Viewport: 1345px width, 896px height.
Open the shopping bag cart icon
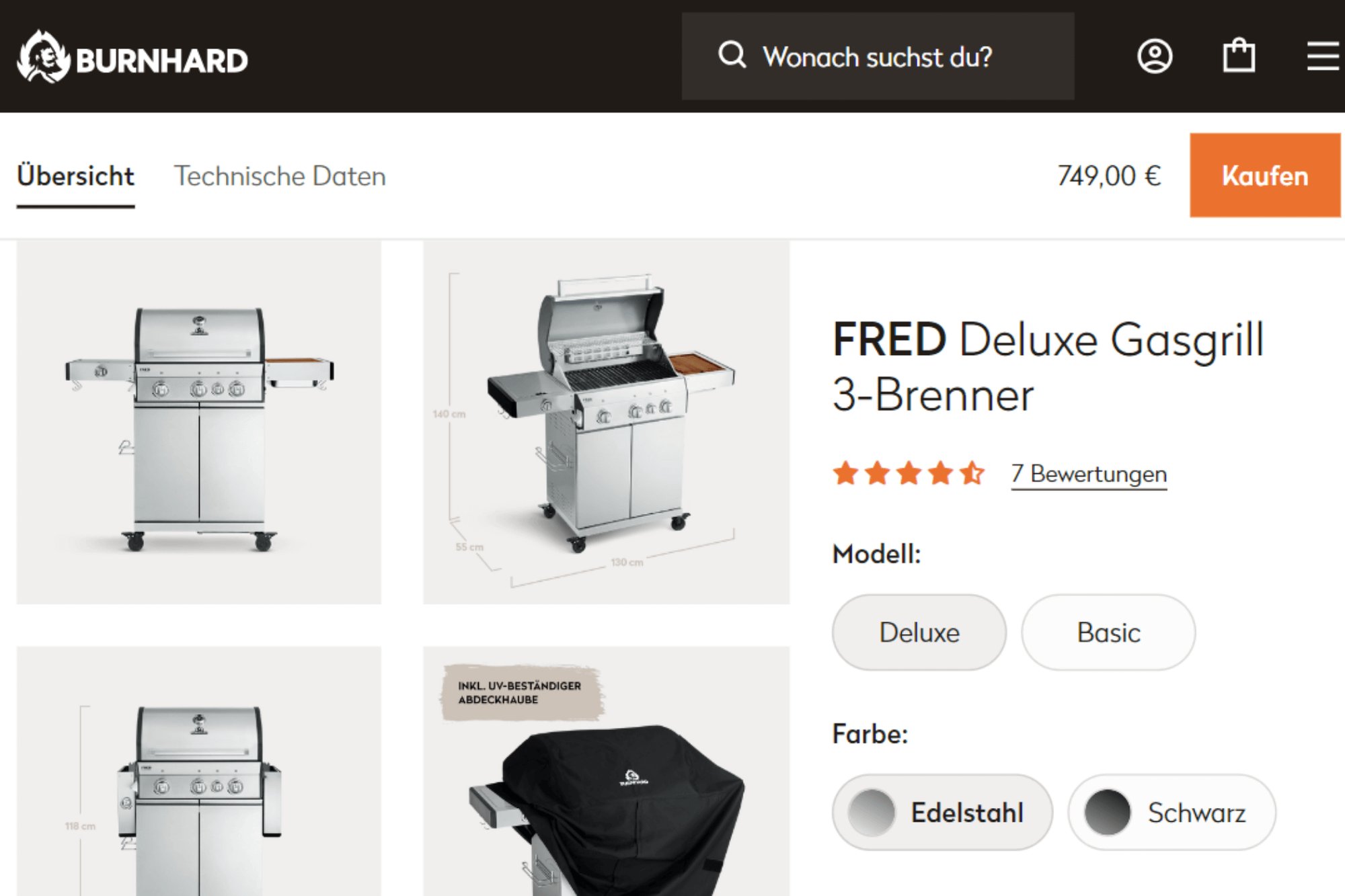[1239, 55]
